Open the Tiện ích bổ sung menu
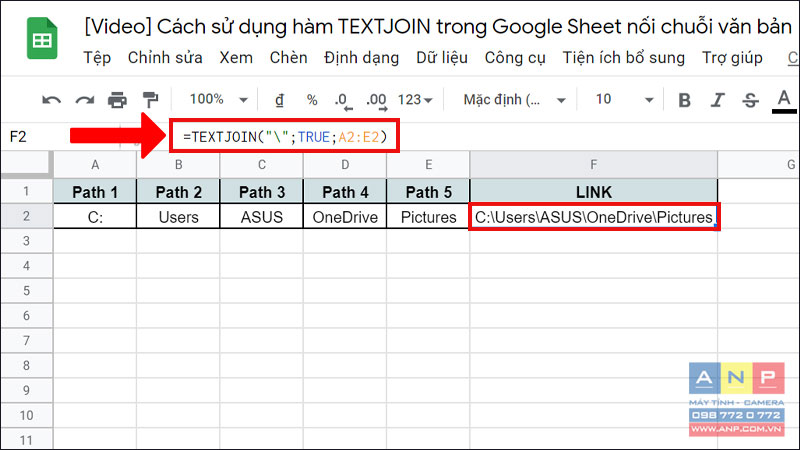800x450 pixels. pyautogui.click(x=623, y=58)
